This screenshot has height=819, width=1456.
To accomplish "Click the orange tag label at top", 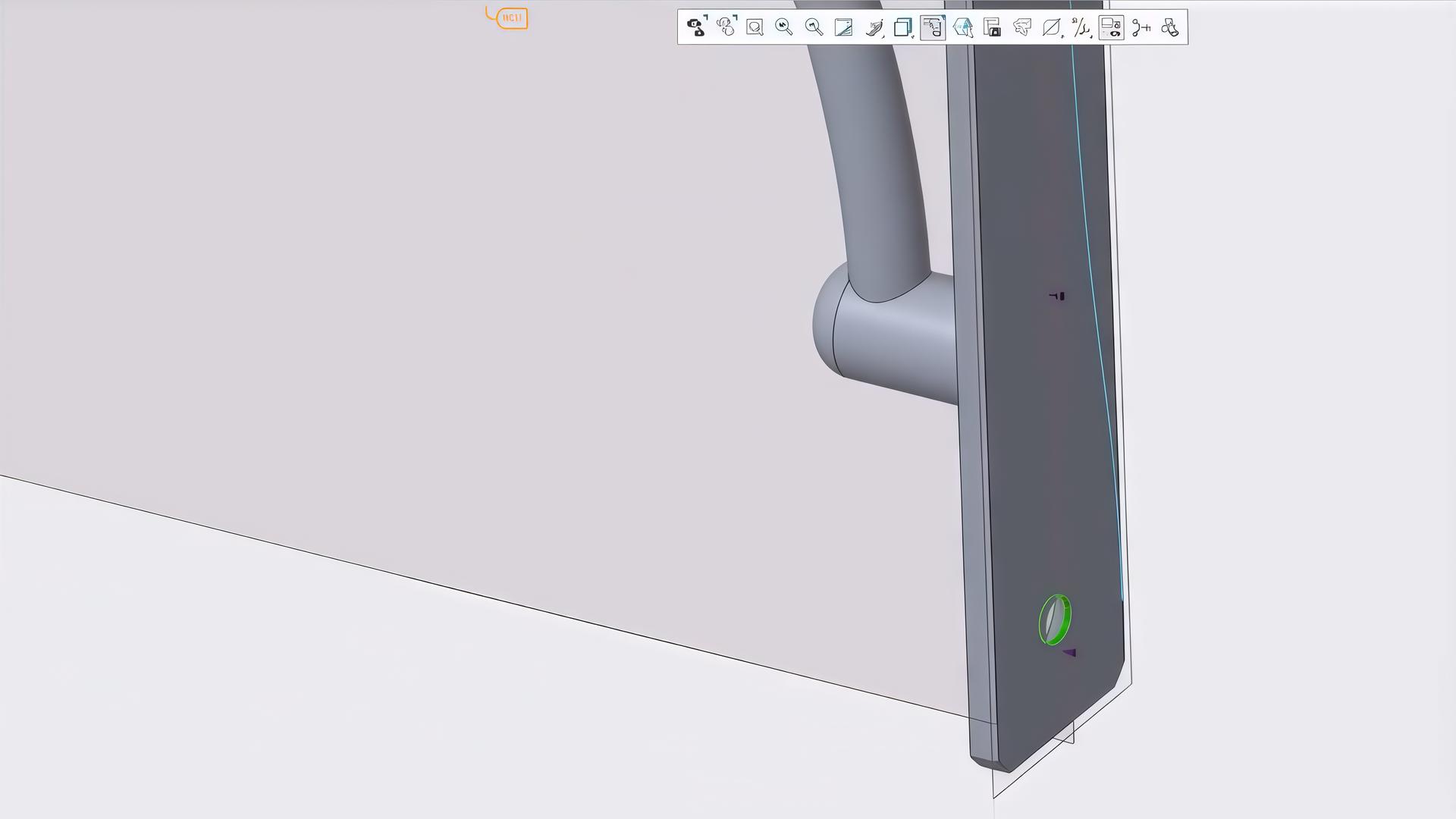I will pos(511,17).
